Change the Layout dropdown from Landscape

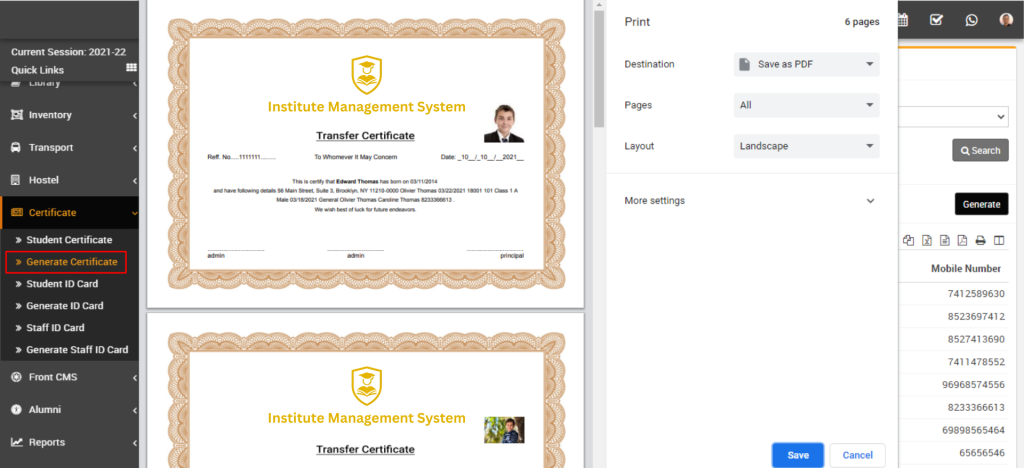click(806, 146)
